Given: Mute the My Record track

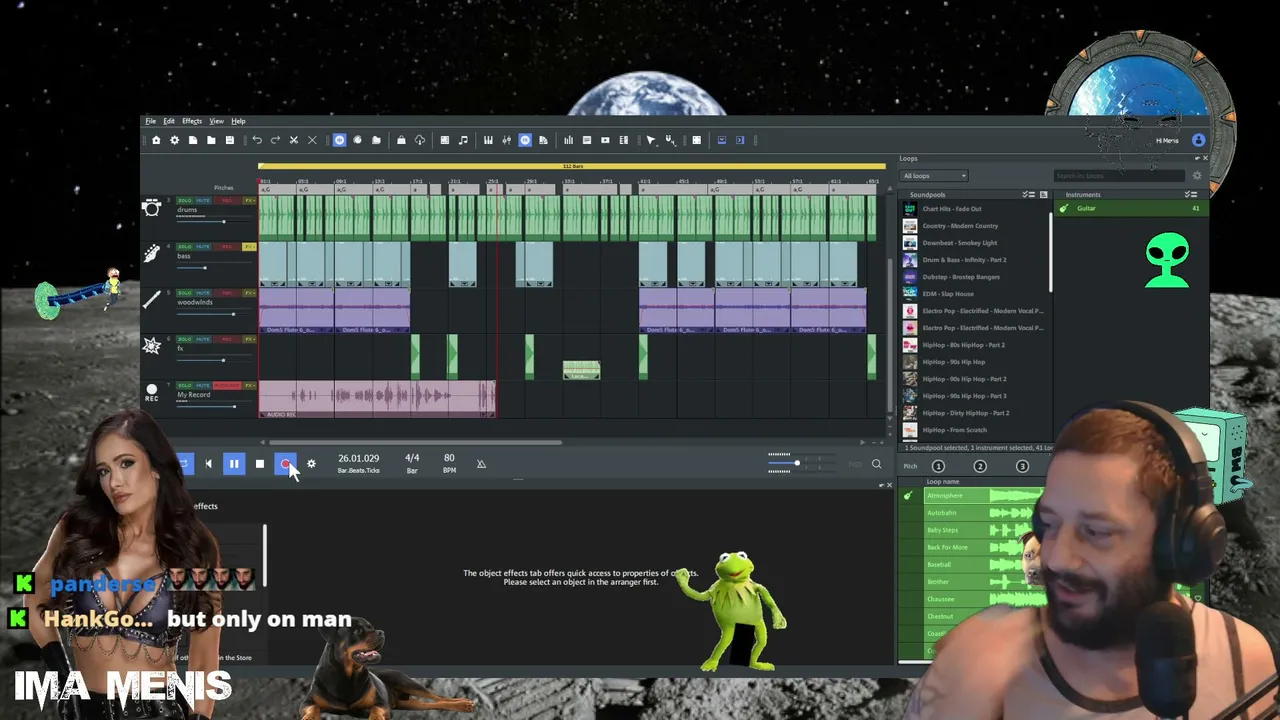Looking at the screenshot, I should click(x=203, y=385).
